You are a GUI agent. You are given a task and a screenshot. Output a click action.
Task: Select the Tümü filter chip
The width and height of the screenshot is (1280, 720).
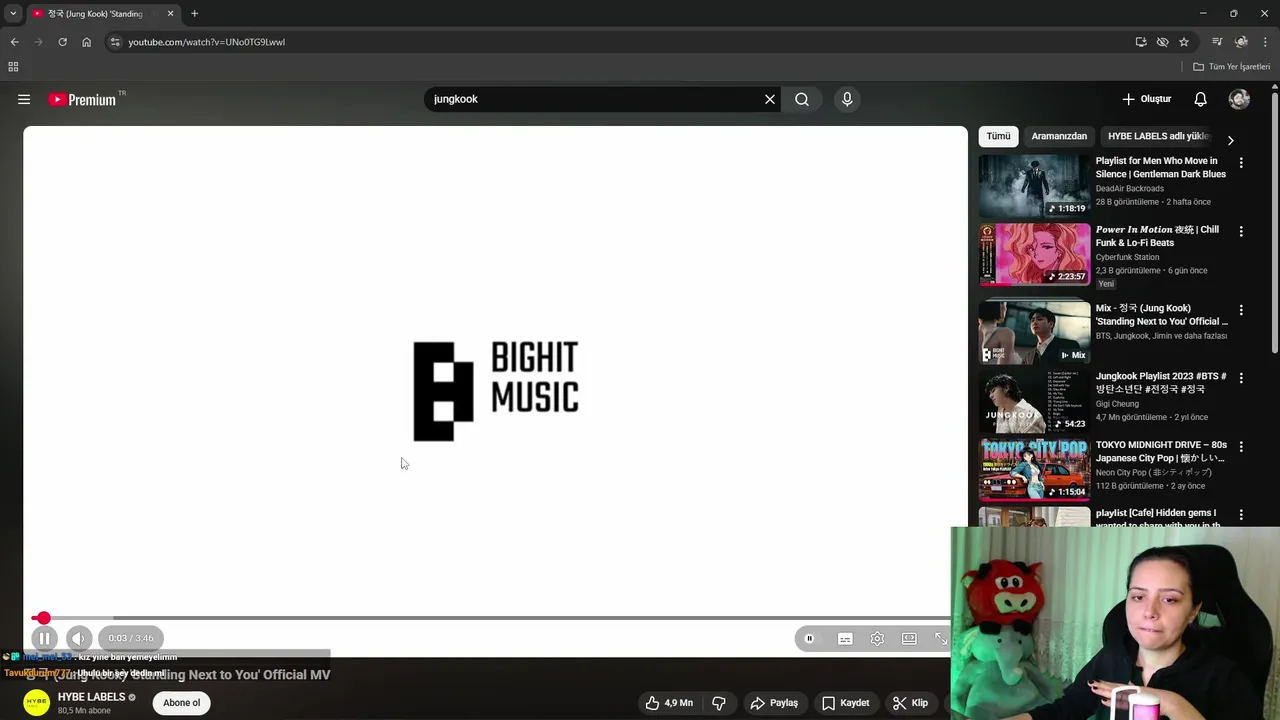[999, 136]
